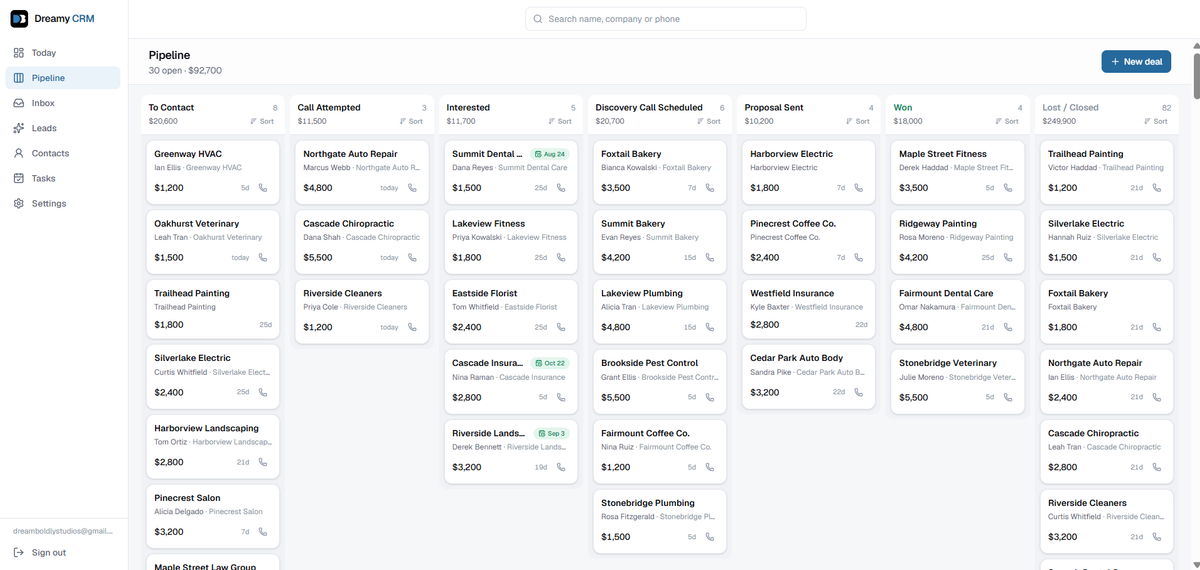Click phone icon on Pinecrest Coffee Co. card
The width and height of the screenshot is (1200, 570).
tap(859, 258)
